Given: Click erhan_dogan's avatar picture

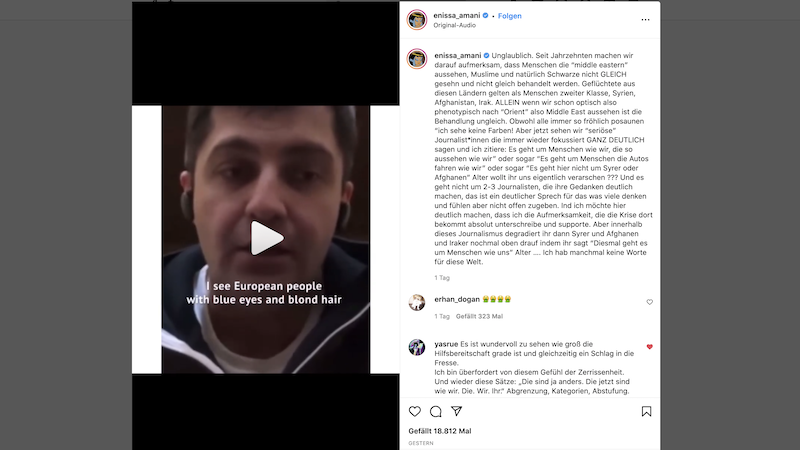Looking at the screenshot, I should (x=417, y=303).
